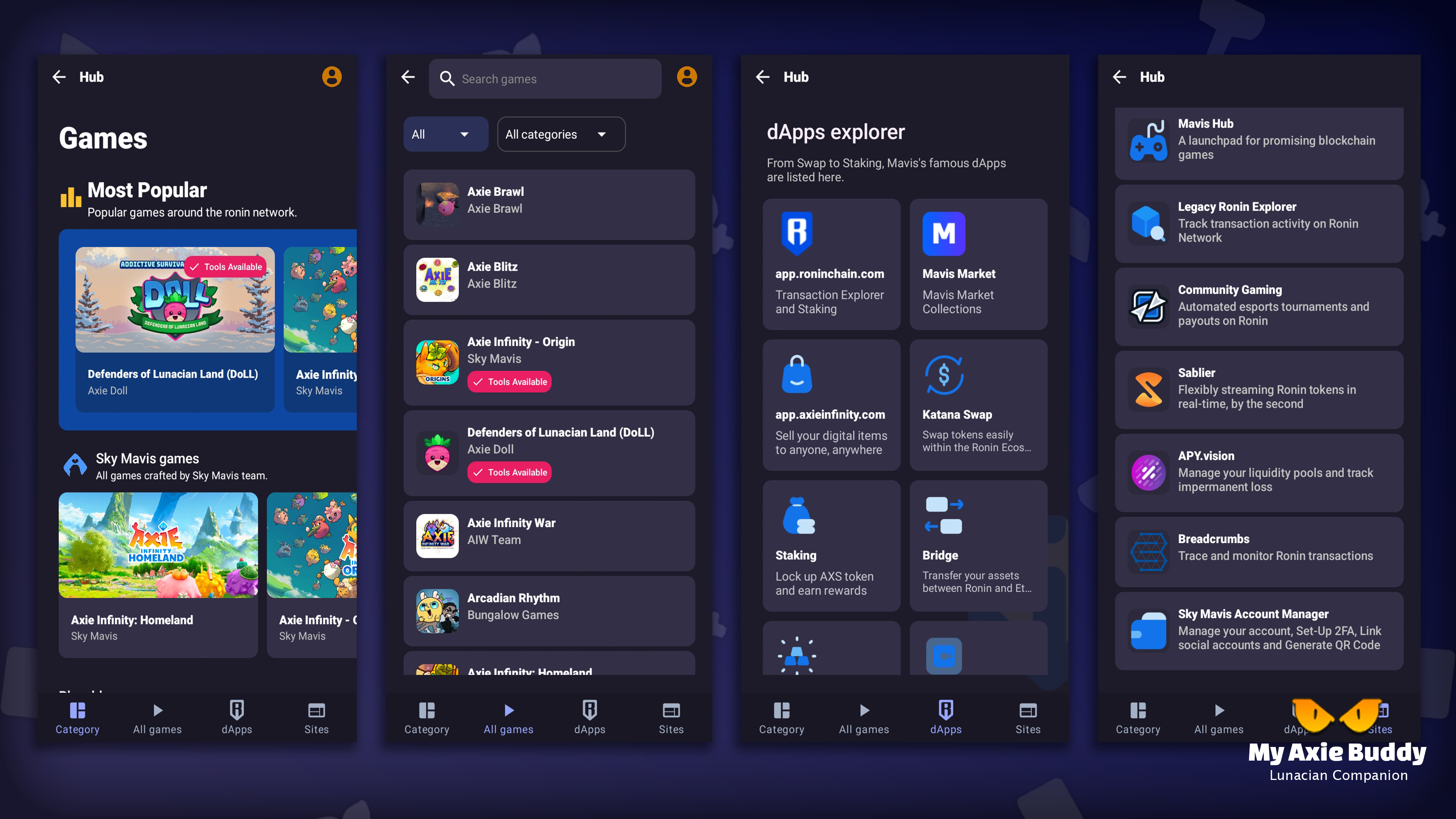
Task: Select All games tab on search screen
Action: [509, 718]
